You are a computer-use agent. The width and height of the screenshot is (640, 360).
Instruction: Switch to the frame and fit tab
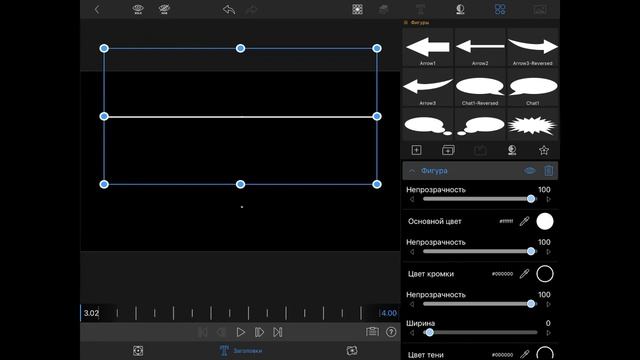click(138, 351)
